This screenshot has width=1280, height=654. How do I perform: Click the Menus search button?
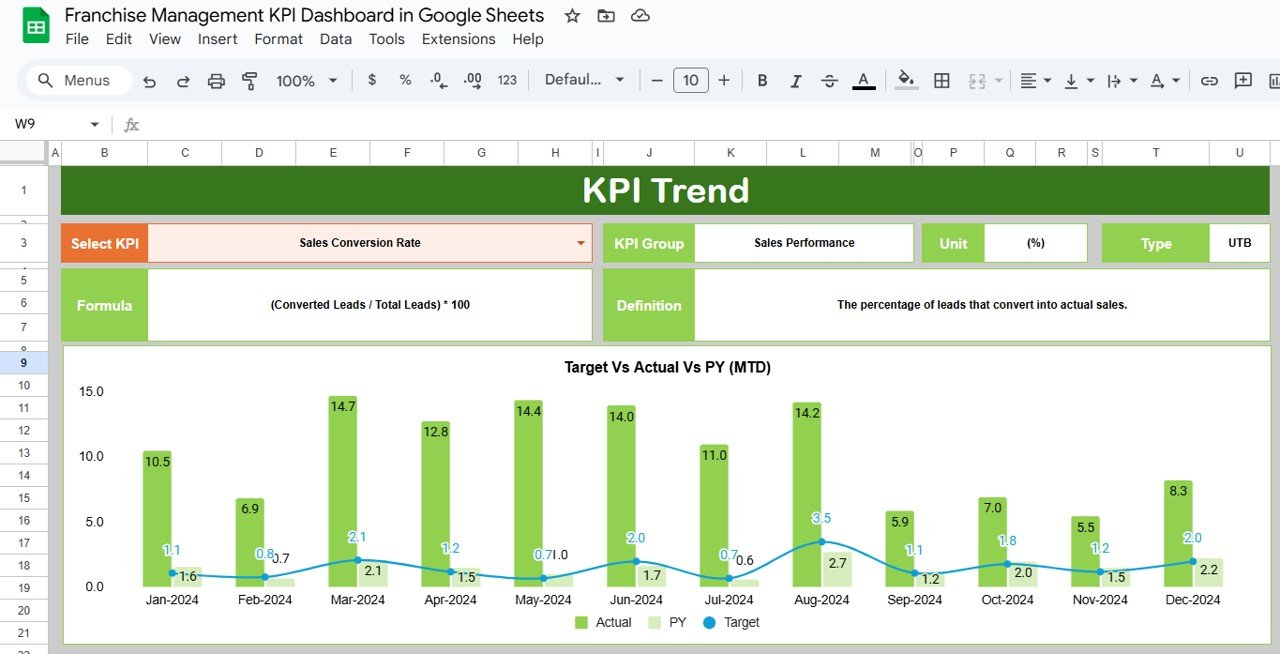76,80
